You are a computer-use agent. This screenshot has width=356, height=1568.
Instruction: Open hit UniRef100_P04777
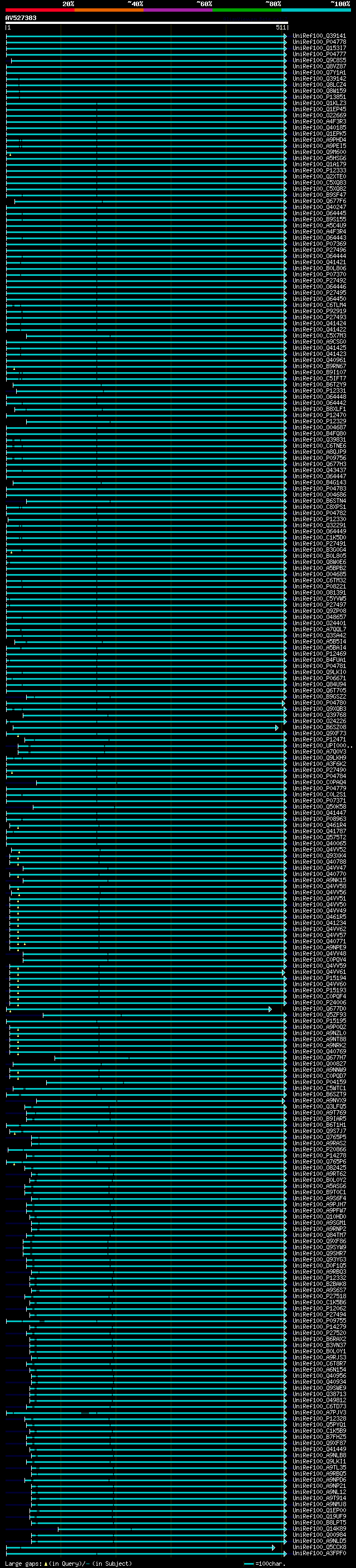[x=319, y=54]
